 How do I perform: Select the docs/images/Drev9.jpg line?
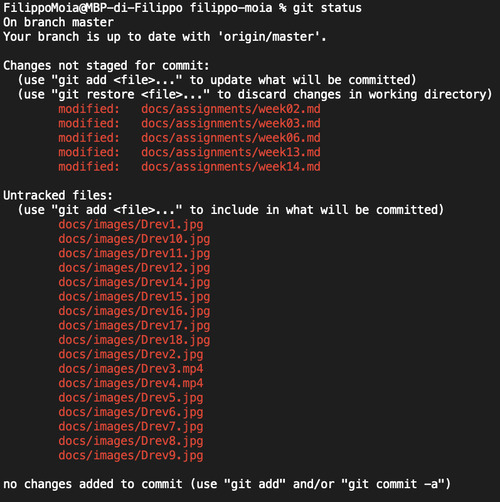tap(131, 456)
